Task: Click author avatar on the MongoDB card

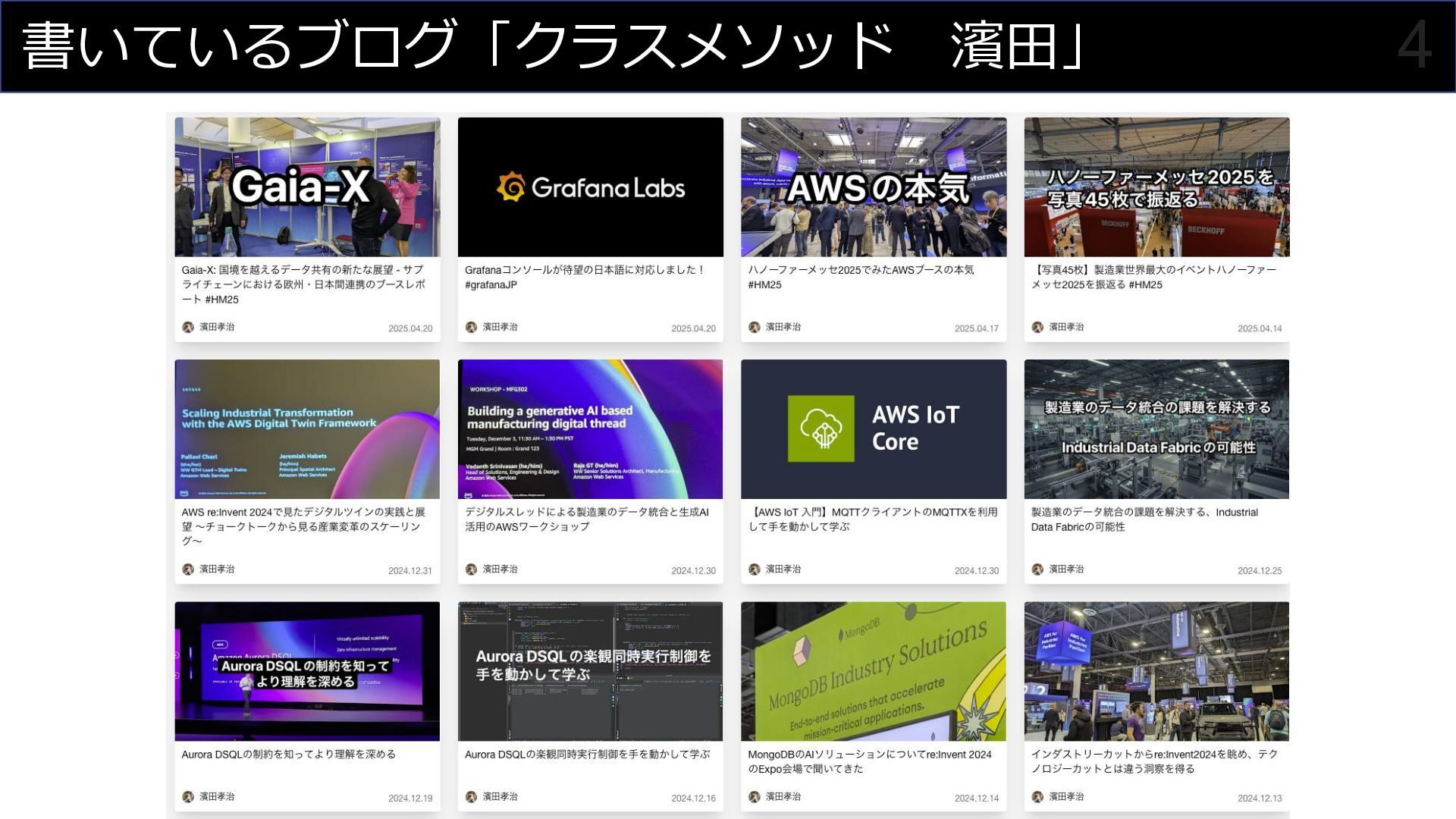Action: coord(754,797)
